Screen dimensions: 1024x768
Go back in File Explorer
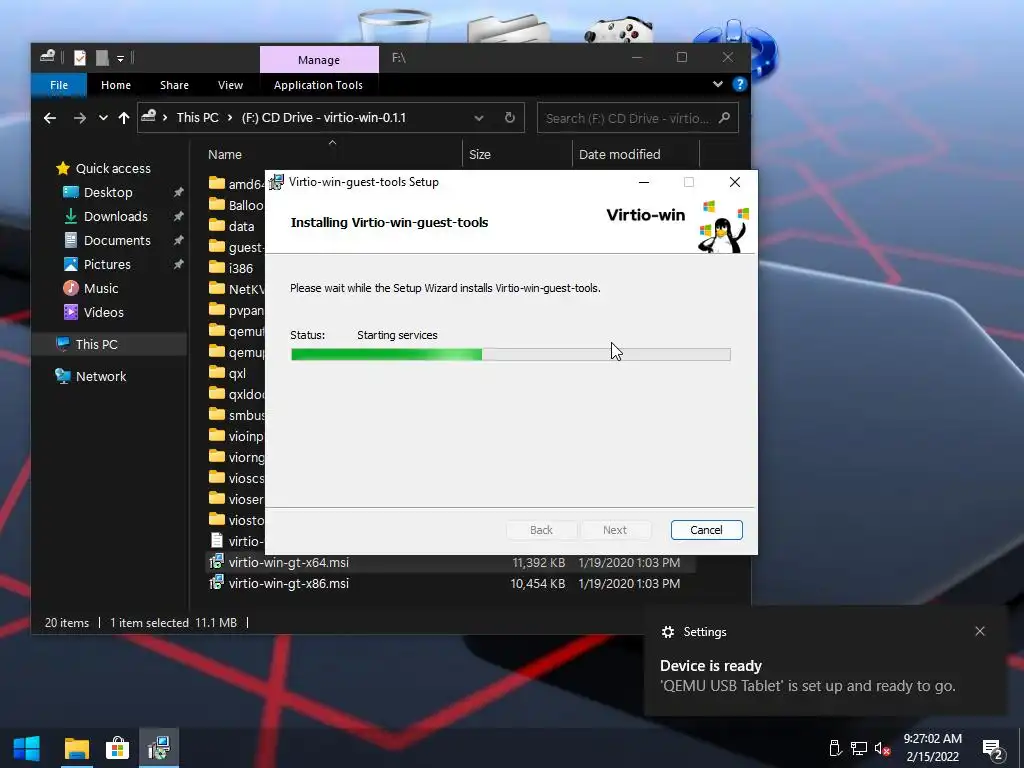click(x=50, y=118)
